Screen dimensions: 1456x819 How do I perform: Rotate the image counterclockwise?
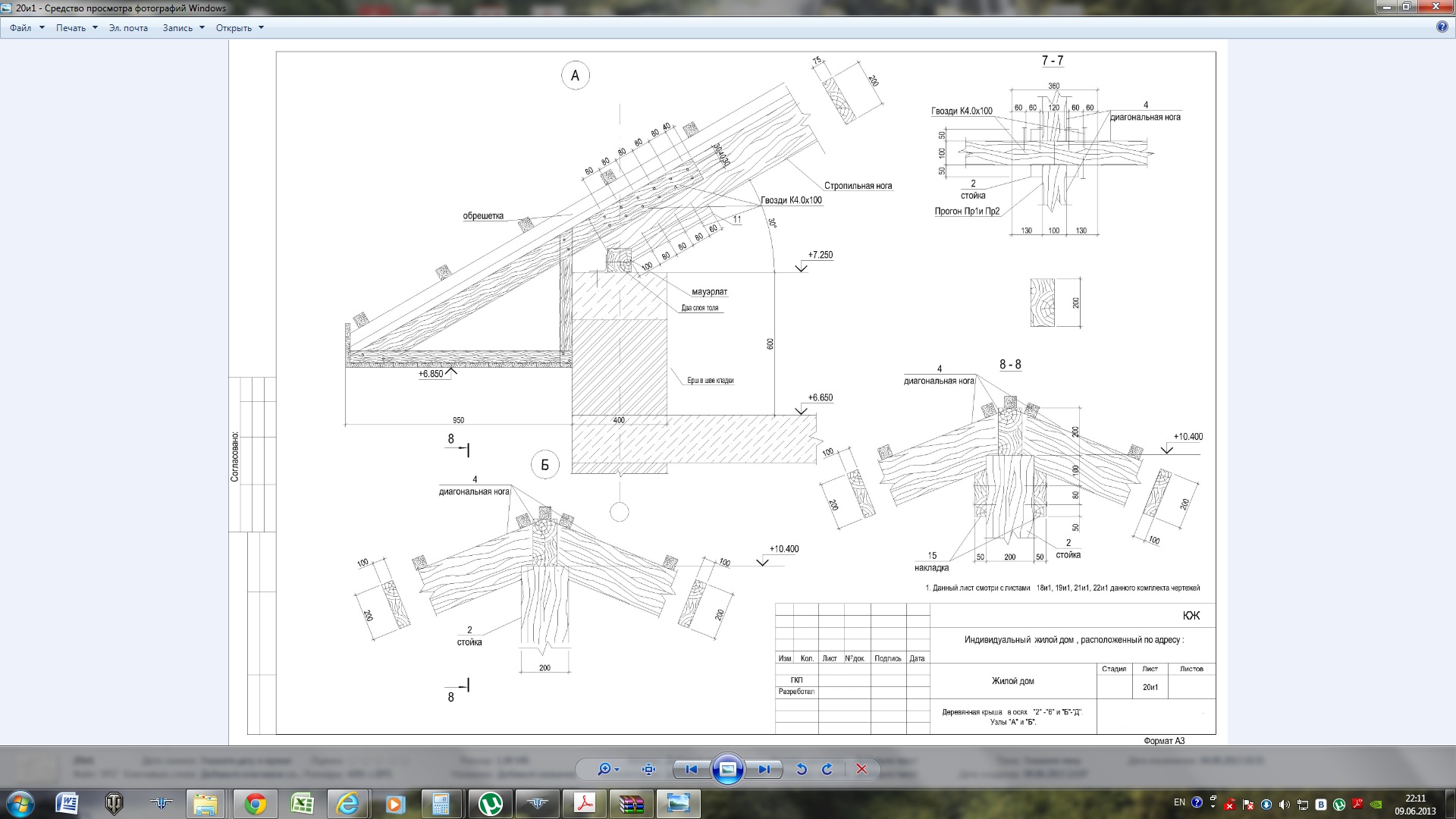[x=802, y=769]
